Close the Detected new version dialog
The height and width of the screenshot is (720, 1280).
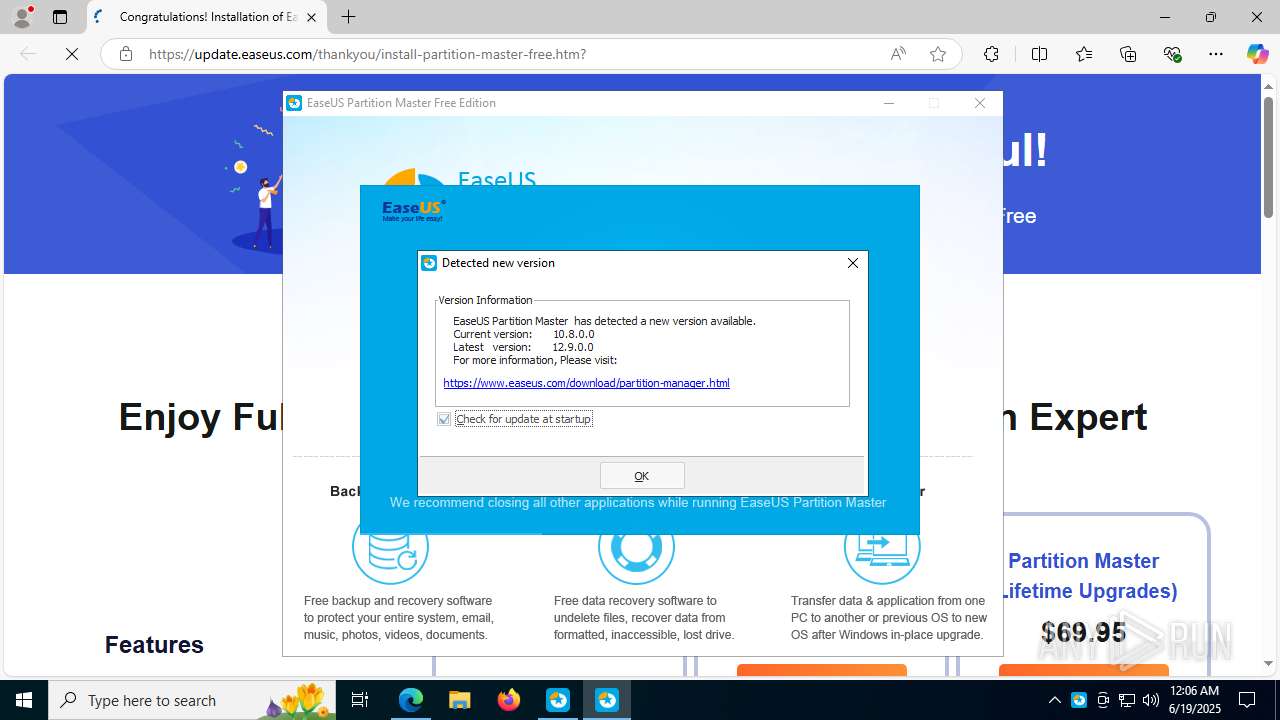coord(853,263)
